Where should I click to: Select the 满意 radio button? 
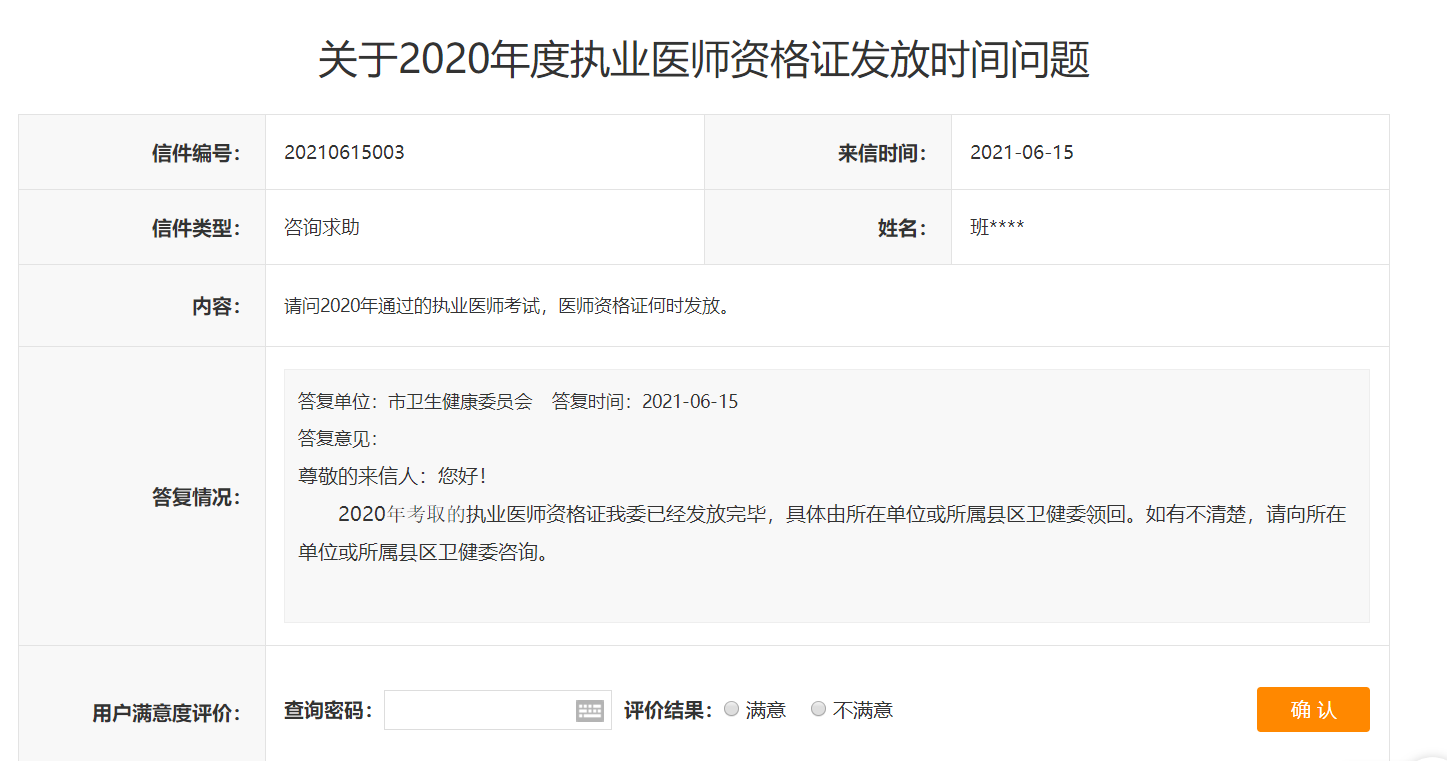point(732,709)
